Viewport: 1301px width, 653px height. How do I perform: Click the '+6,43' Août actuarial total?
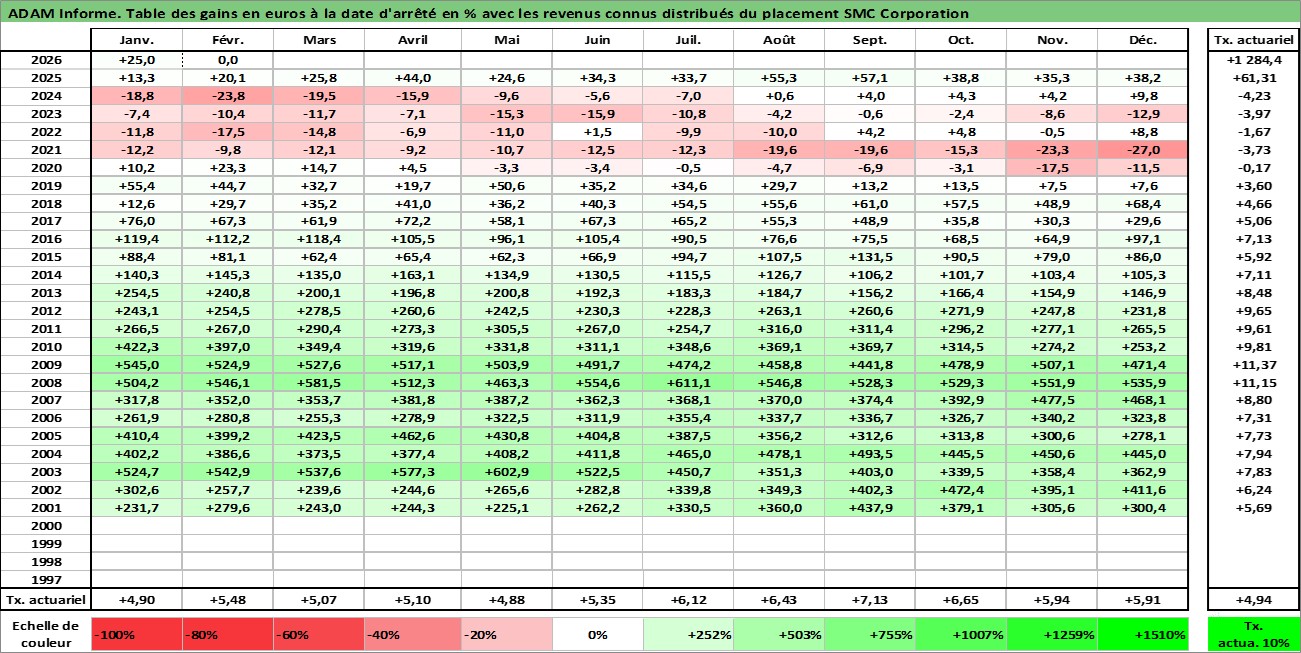click(x=779, y=600)
